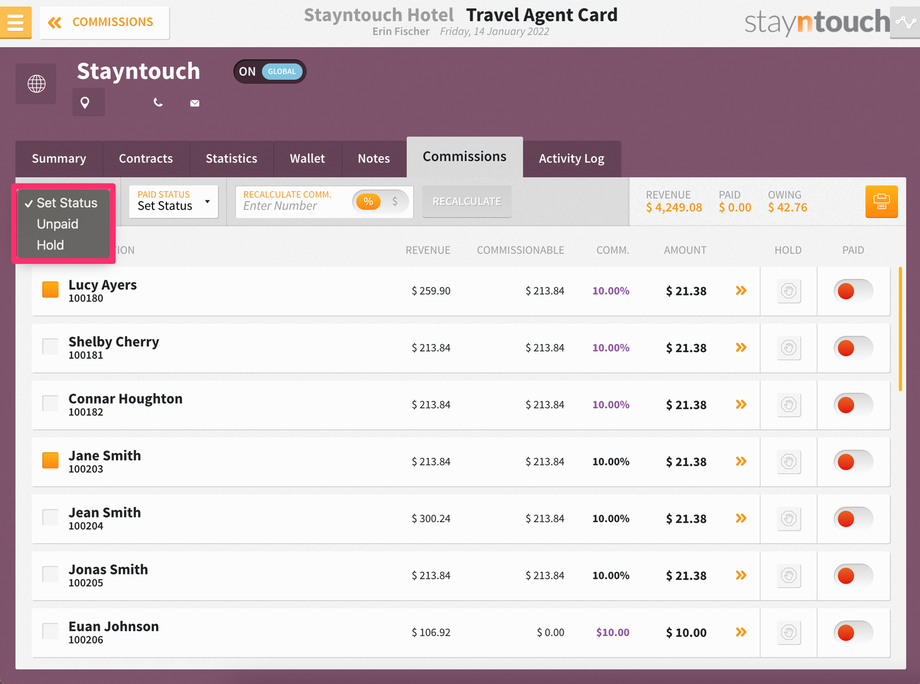
Task: Choose Set Status in open dropdown list
Action: point(63,203)
